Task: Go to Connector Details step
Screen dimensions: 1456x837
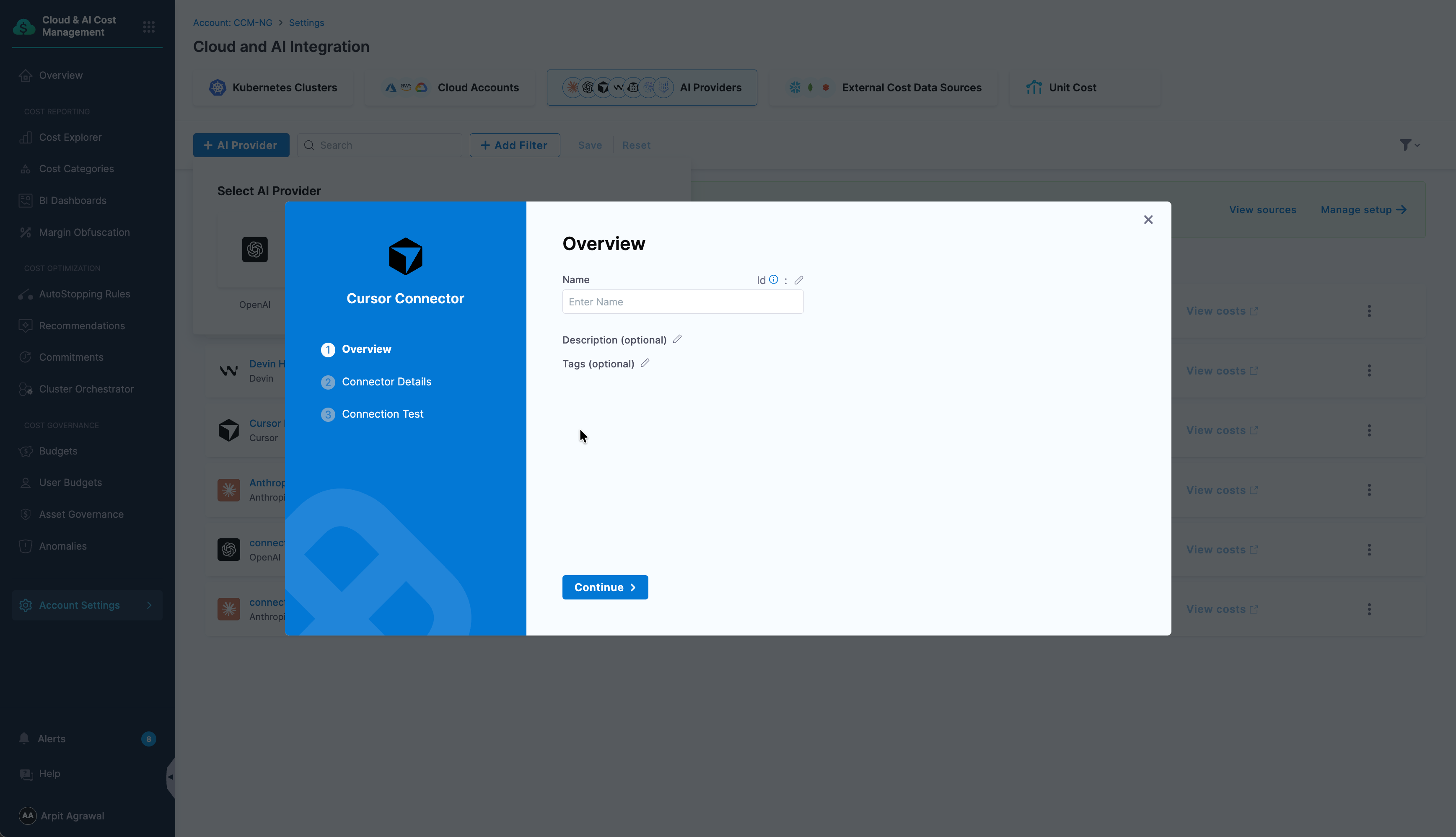Action: (376, 382)
